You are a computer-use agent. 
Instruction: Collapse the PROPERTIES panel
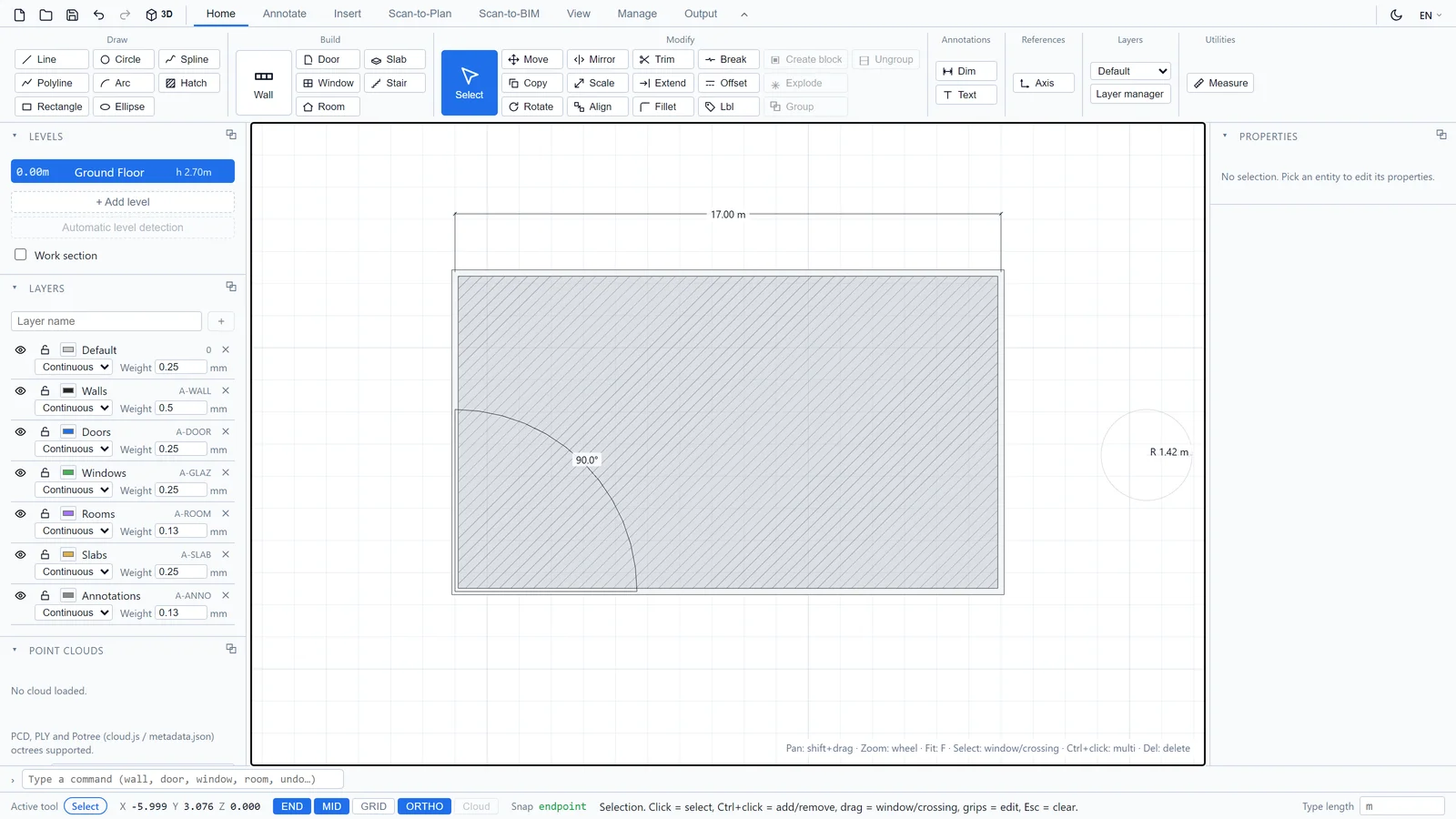coord(1225,136)
